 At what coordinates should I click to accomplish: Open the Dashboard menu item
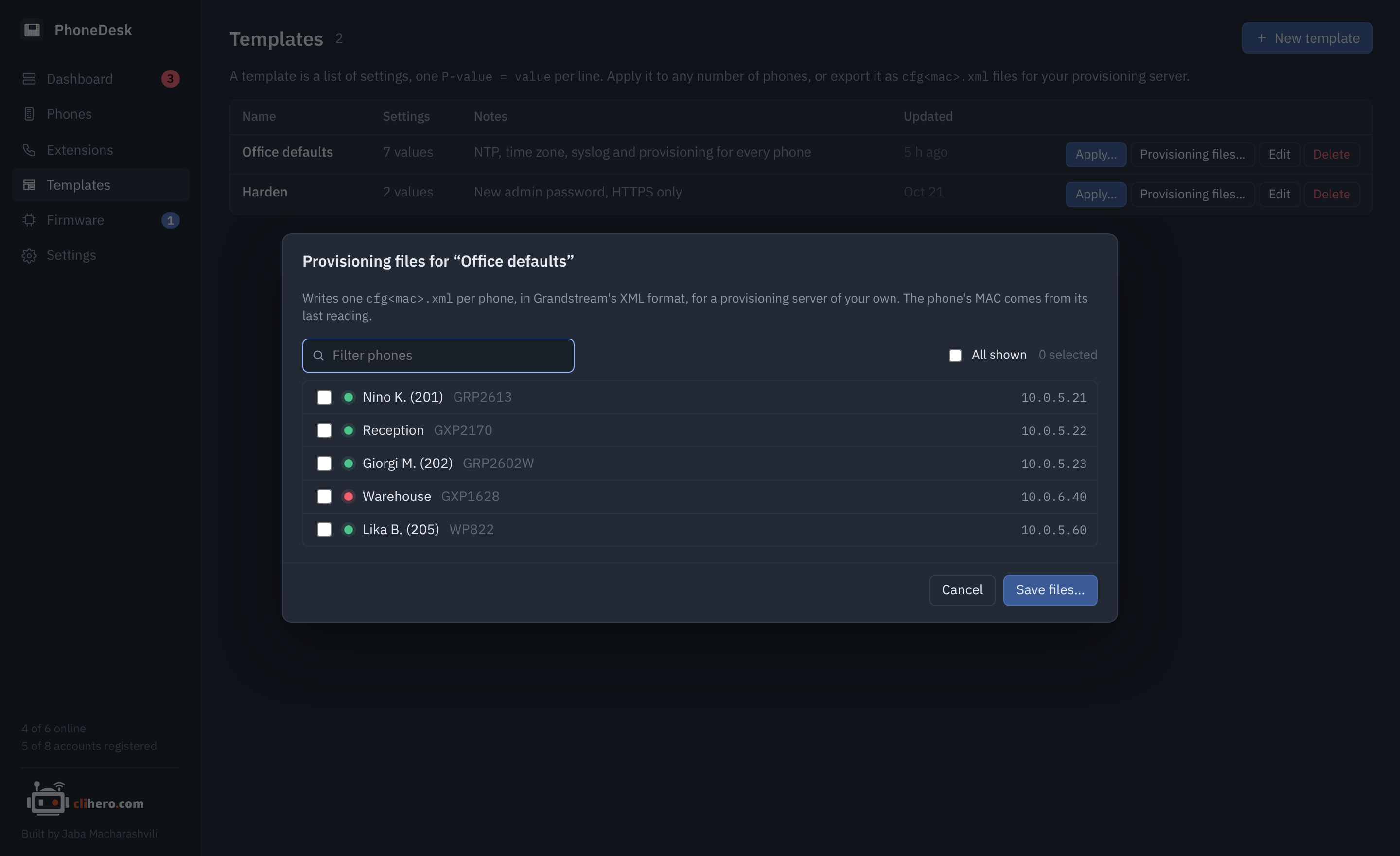101,79
